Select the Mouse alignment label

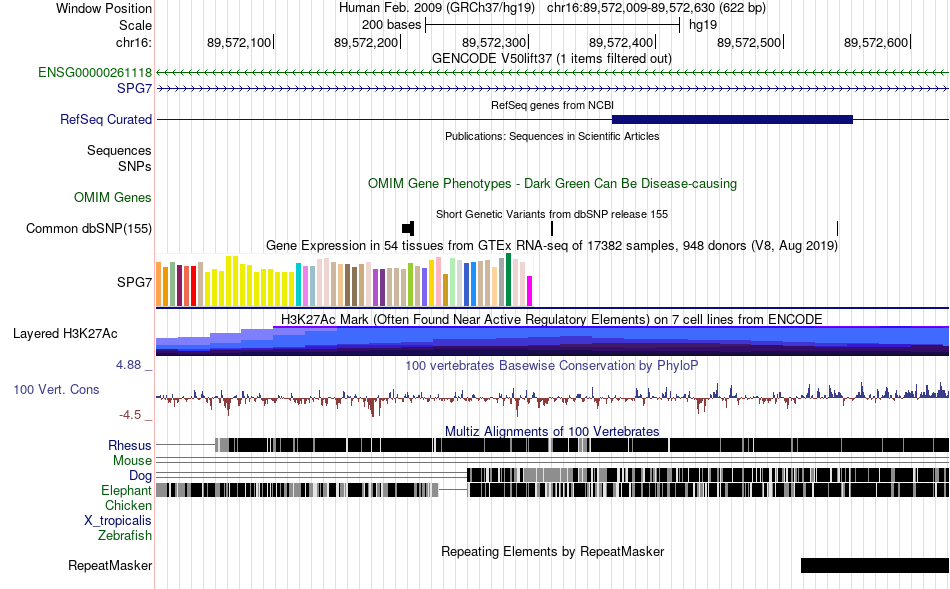click(132, 461)
